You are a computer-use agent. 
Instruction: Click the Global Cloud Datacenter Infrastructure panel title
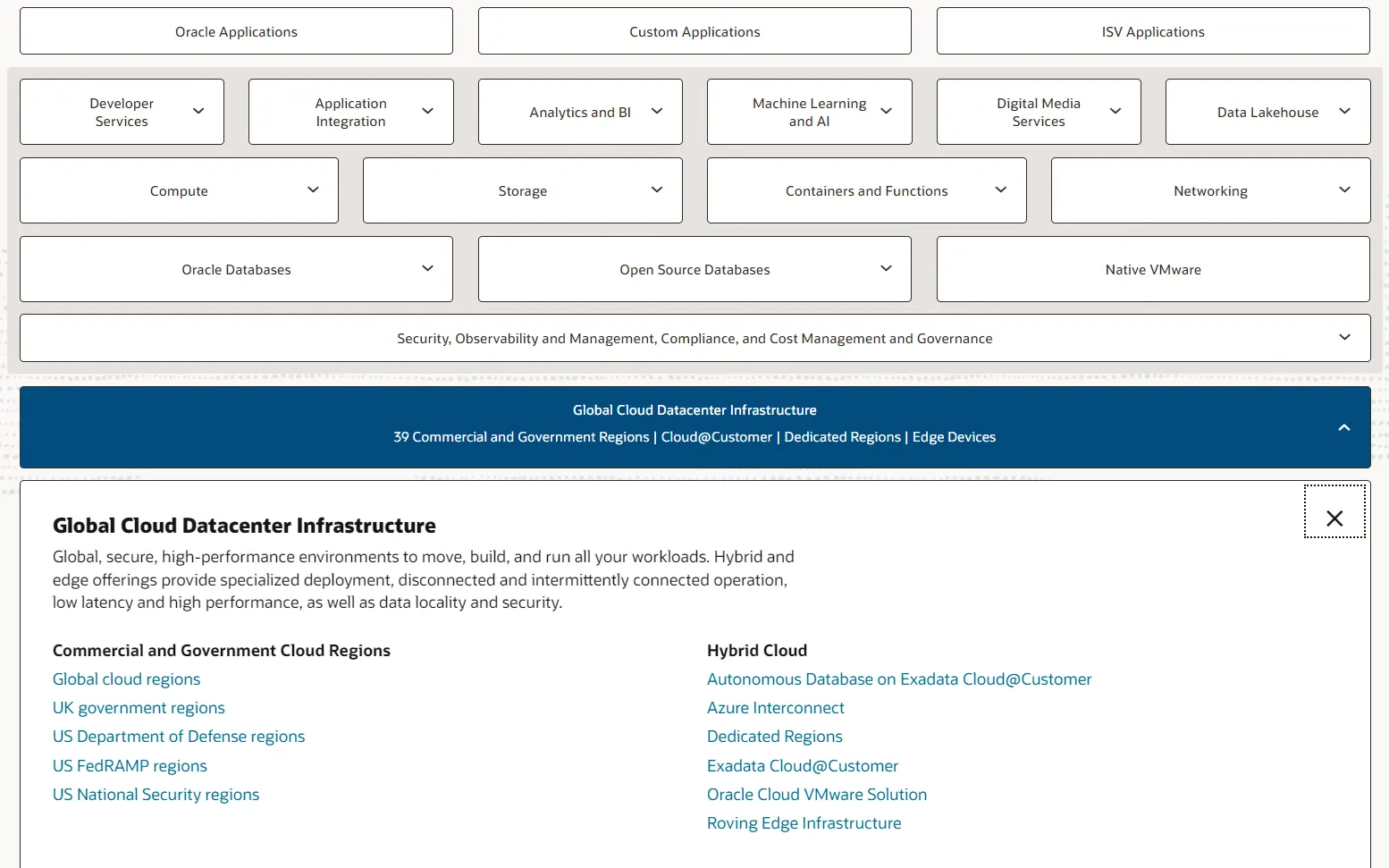coord(244,526)
